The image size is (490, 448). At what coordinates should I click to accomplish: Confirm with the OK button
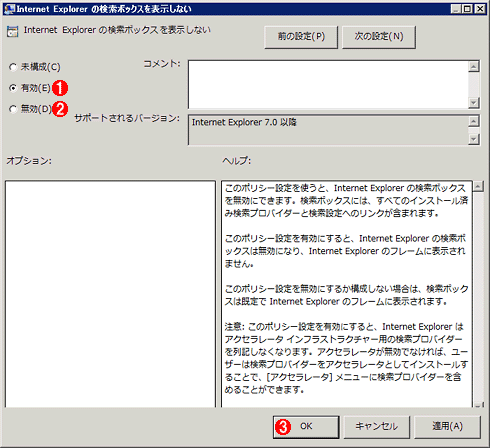[306, 427]
